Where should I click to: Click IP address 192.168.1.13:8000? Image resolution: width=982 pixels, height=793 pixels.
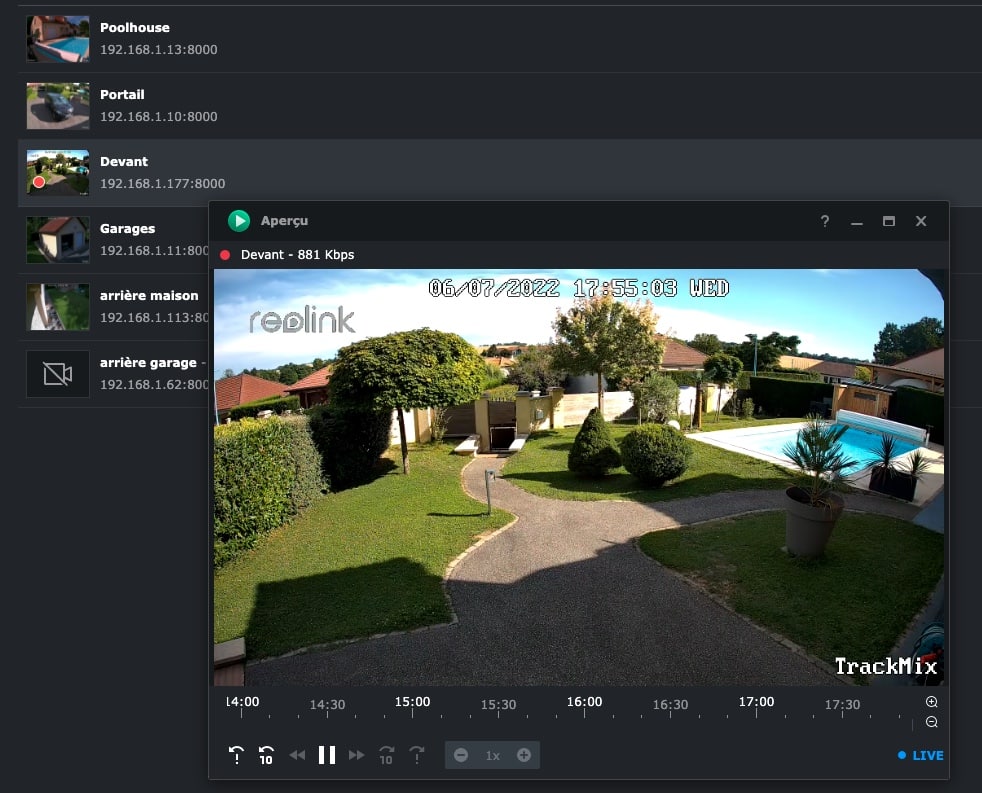pos(159,49)
